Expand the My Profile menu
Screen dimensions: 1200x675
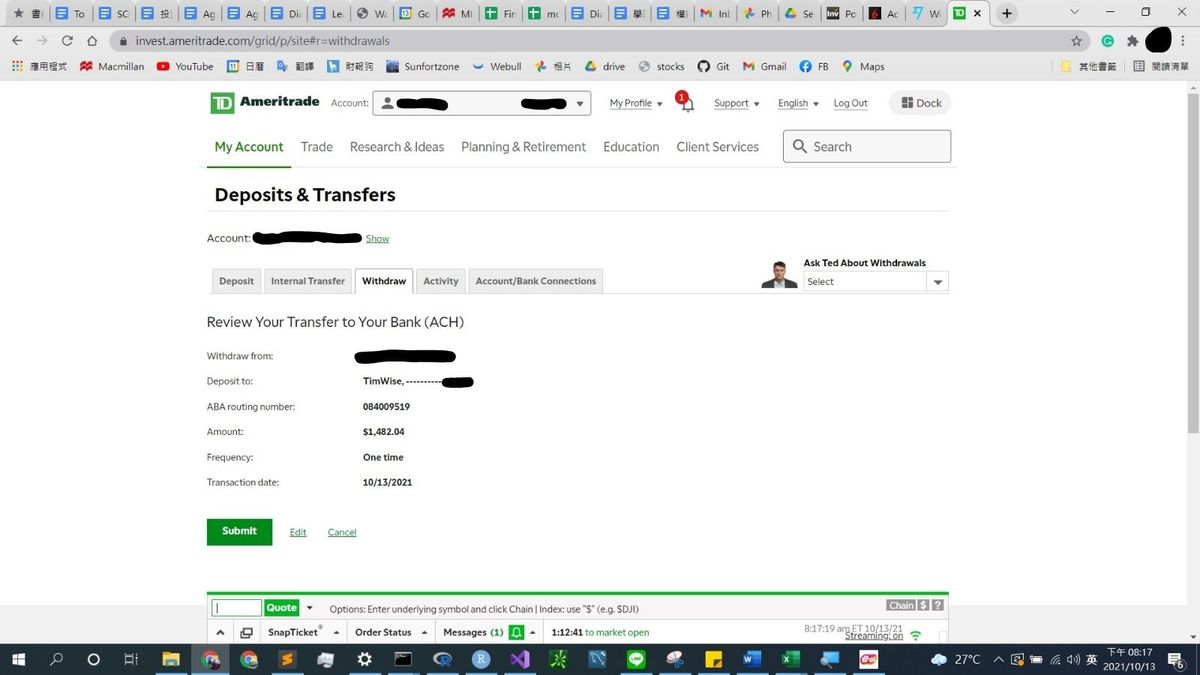point(636,103)
